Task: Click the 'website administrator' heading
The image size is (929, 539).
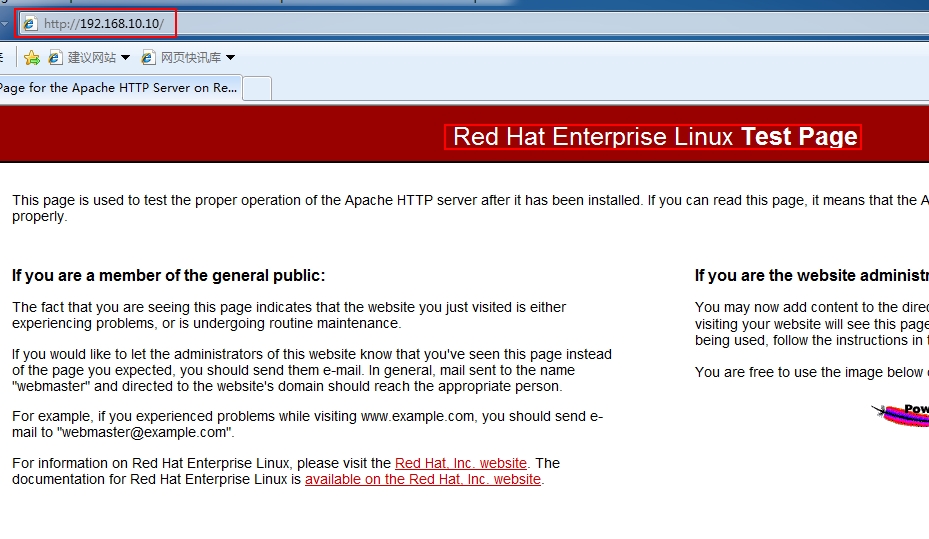Action: pos(810,276)
